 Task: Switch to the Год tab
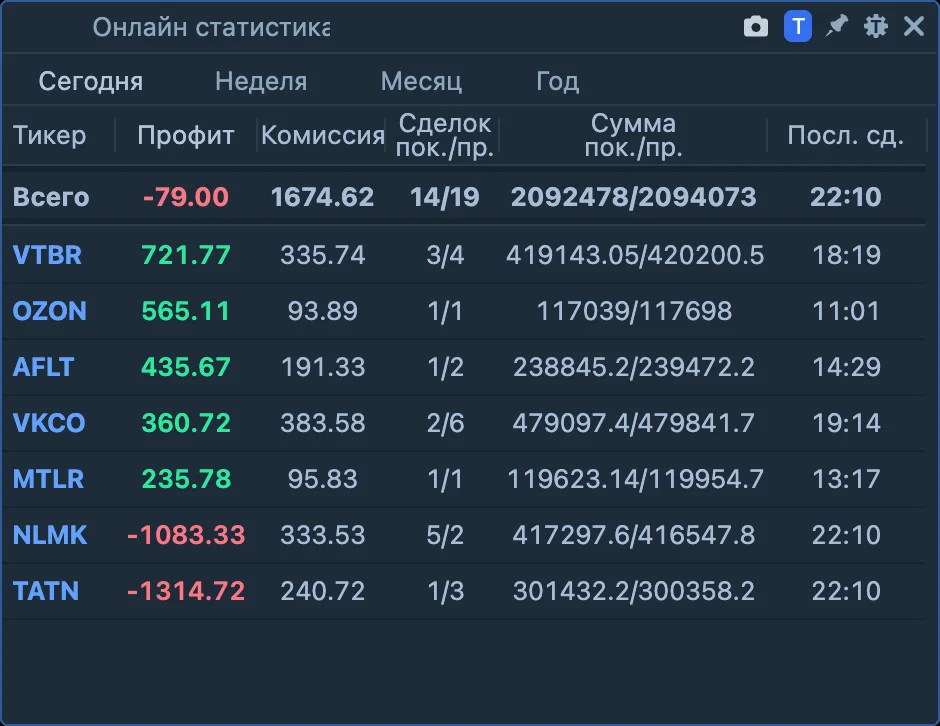pyautogui.click(x=558, y=81)
